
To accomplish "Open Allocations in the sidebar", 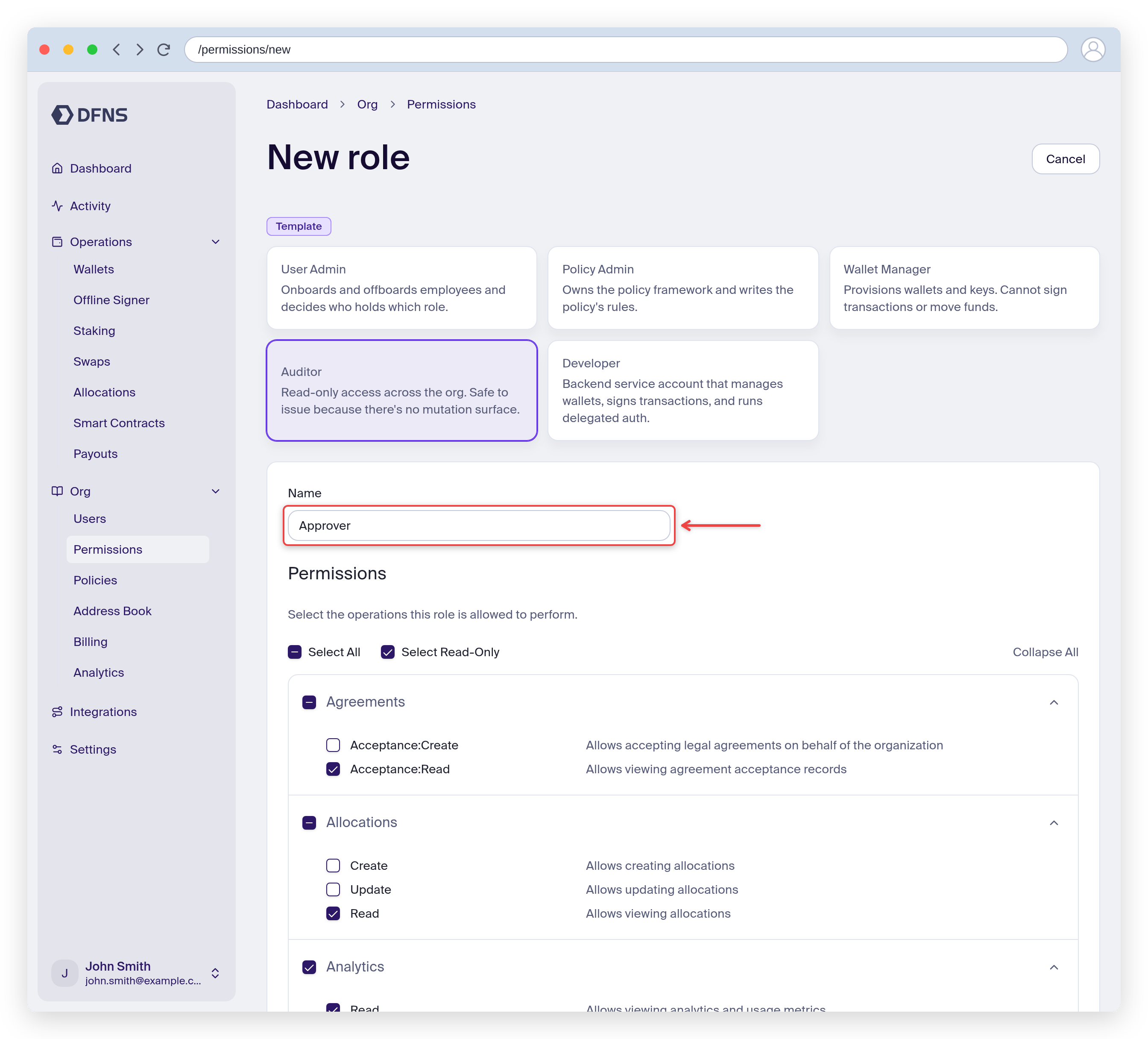I will 104,392.
